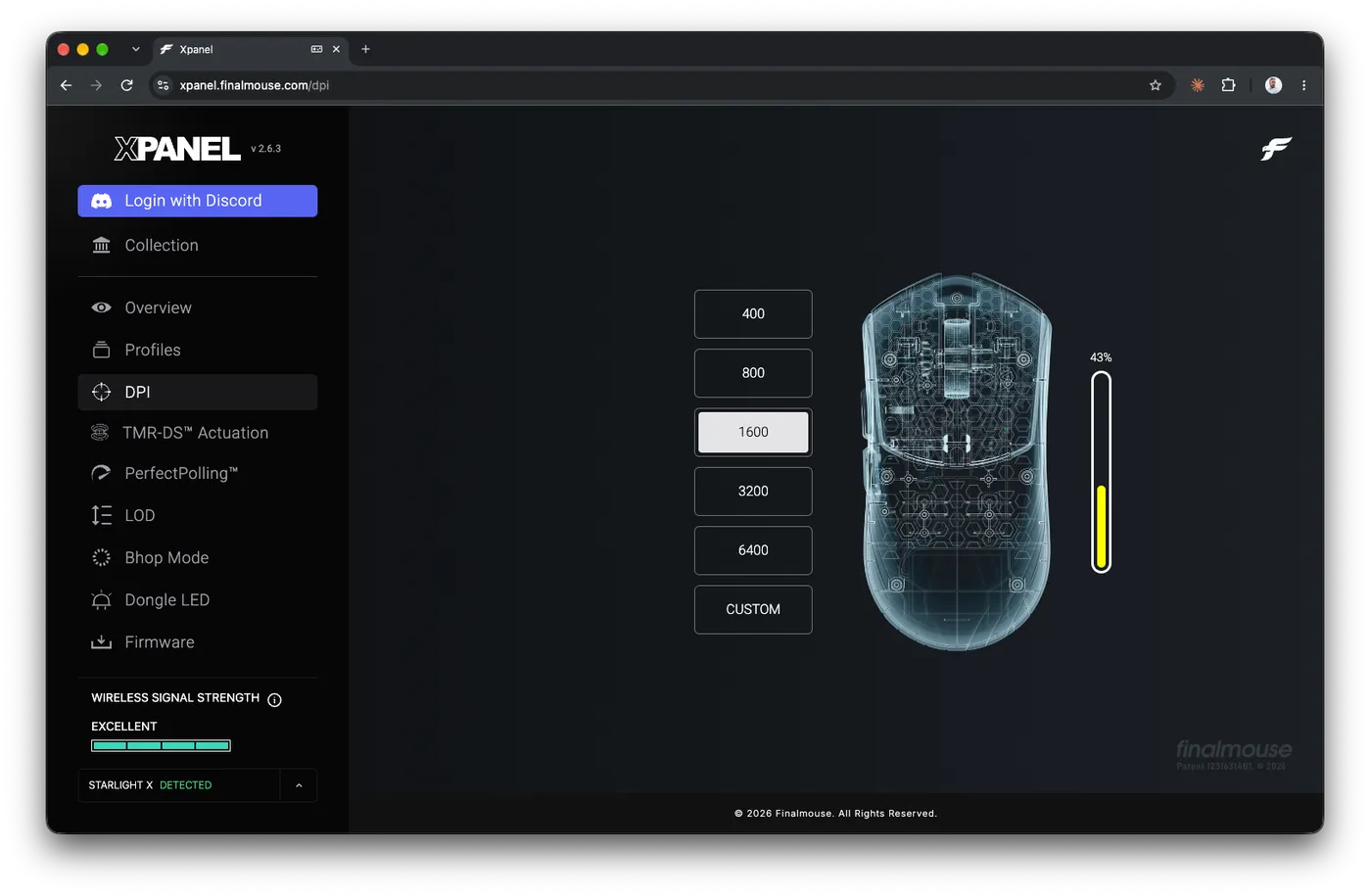Click the LOD height icon
The height and width of the screenshot is (896, 1371).
[101, 515]
